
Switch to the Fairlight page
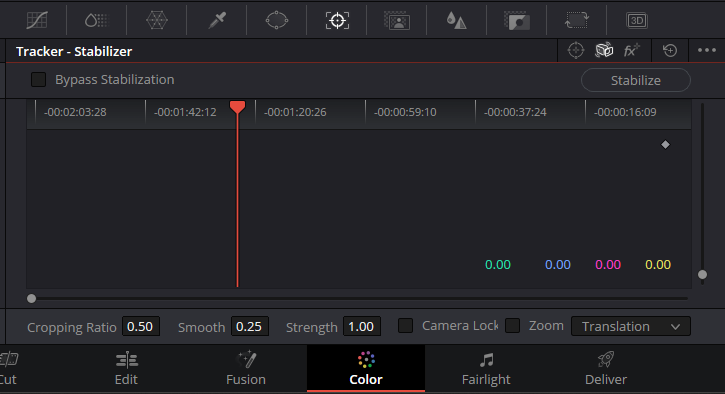tap(486, 369)
